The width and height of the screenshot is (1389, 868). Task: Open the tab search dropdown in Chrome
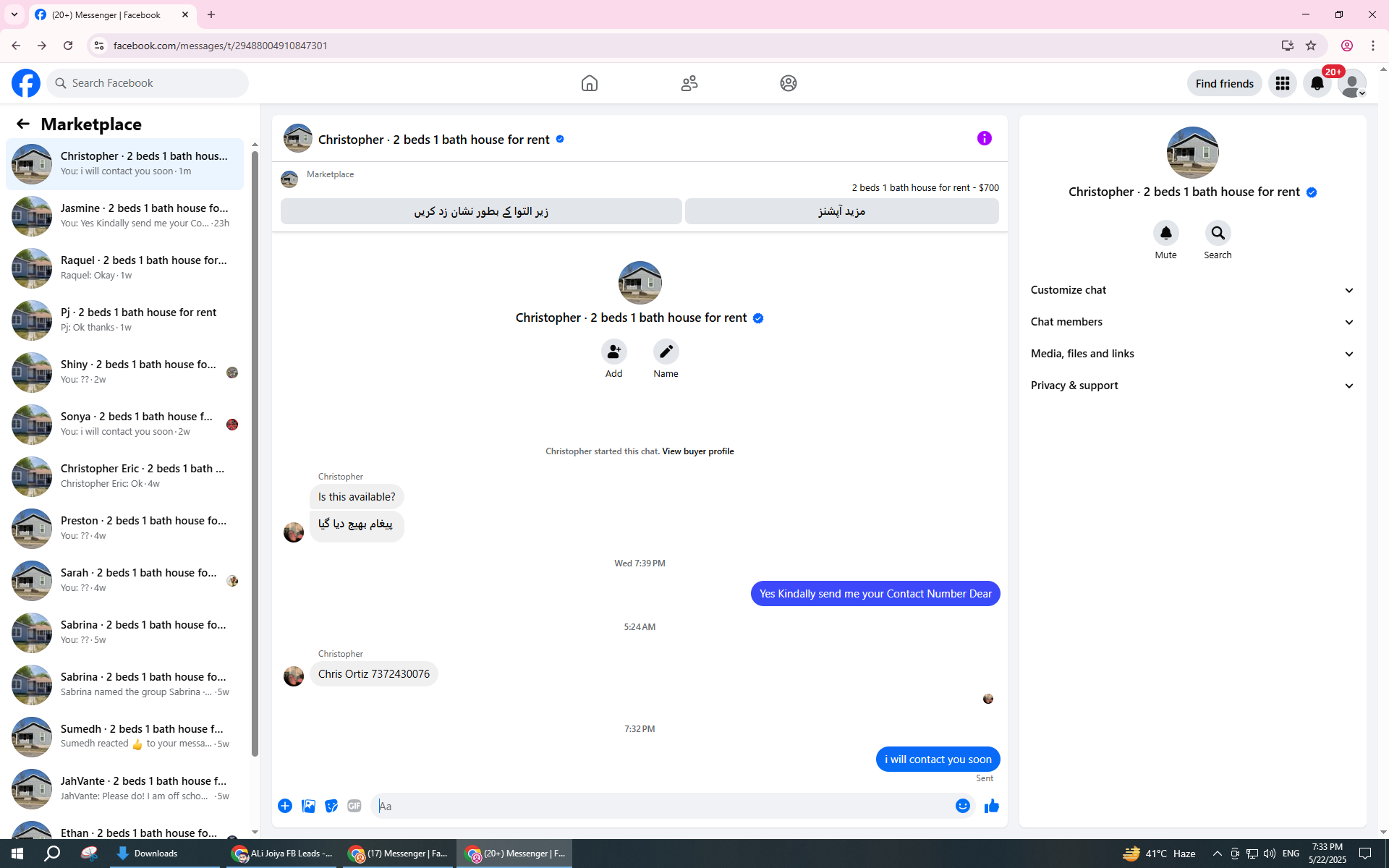[x=14, y=14]
